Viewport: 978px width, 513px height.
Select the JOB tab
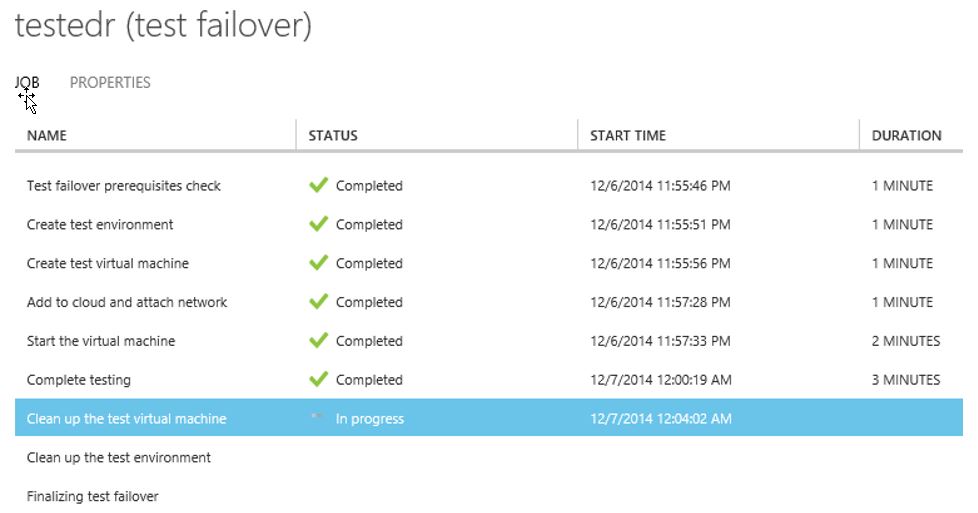[27, 82]
